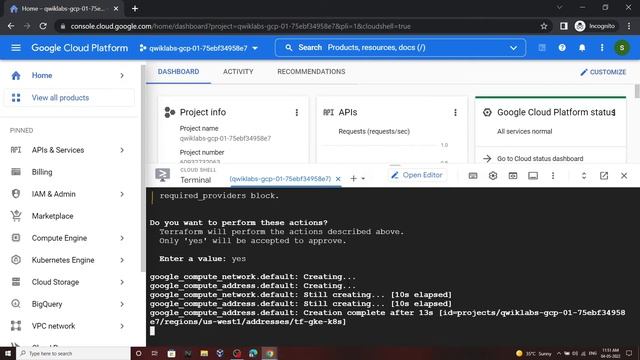
Task: Add a new Cloud Shell terminal tab
Action: (x=353, y=178)
